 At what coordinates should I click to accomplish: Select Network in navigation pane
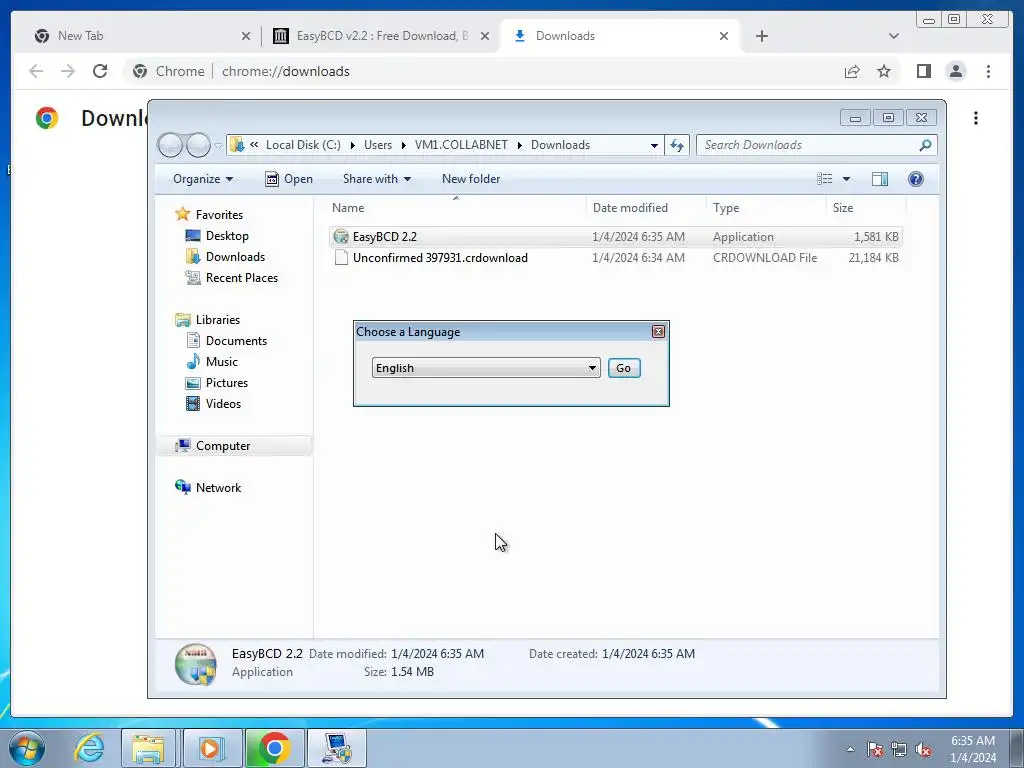coord(218,488)
